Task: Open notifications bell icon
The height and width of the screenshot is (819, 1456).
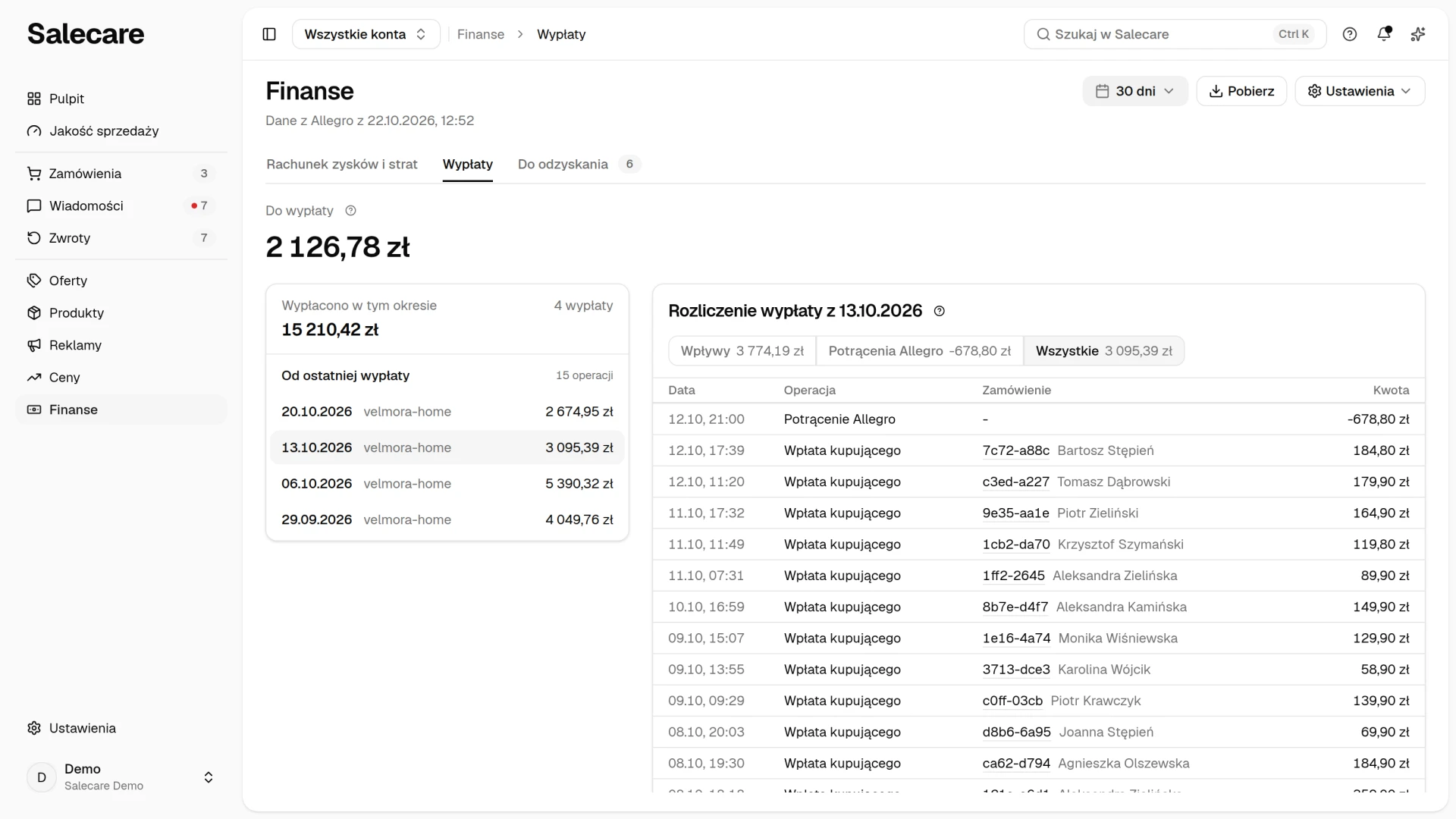Action: 1384,34
